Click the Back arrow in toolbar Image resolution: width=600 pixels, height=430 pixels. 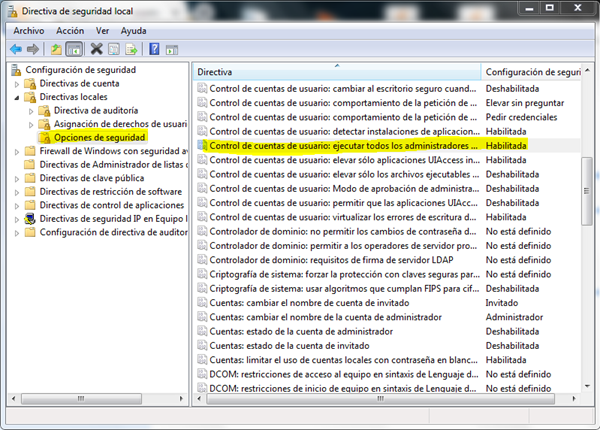click(x=16, y=48)
